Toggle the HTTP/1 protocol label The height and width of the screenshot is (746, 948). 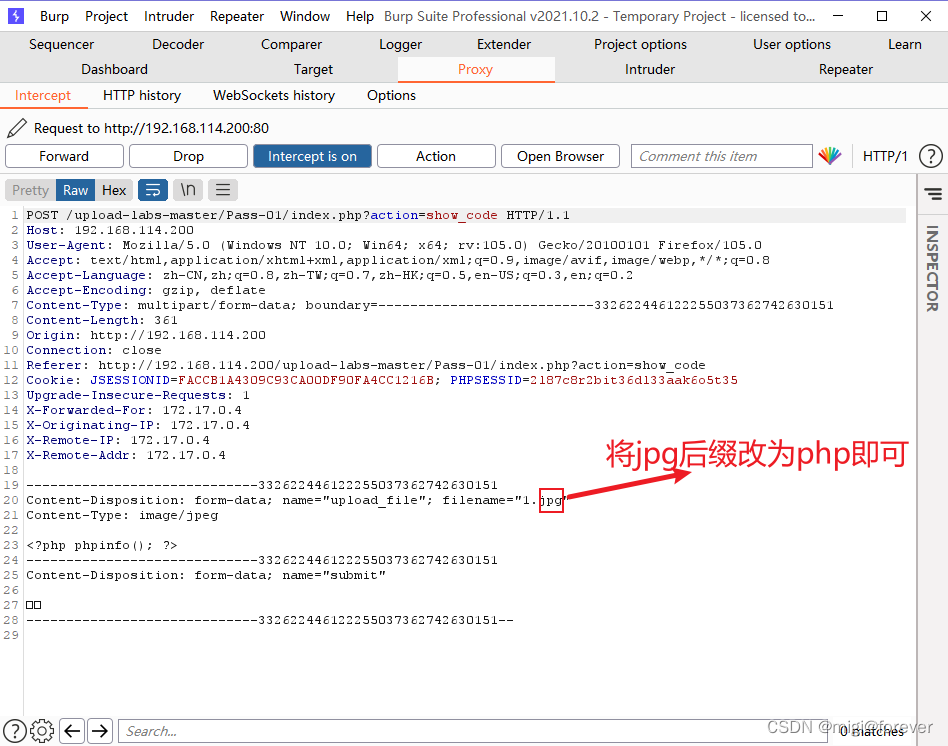pyautogui.click(x=885, y=156)
